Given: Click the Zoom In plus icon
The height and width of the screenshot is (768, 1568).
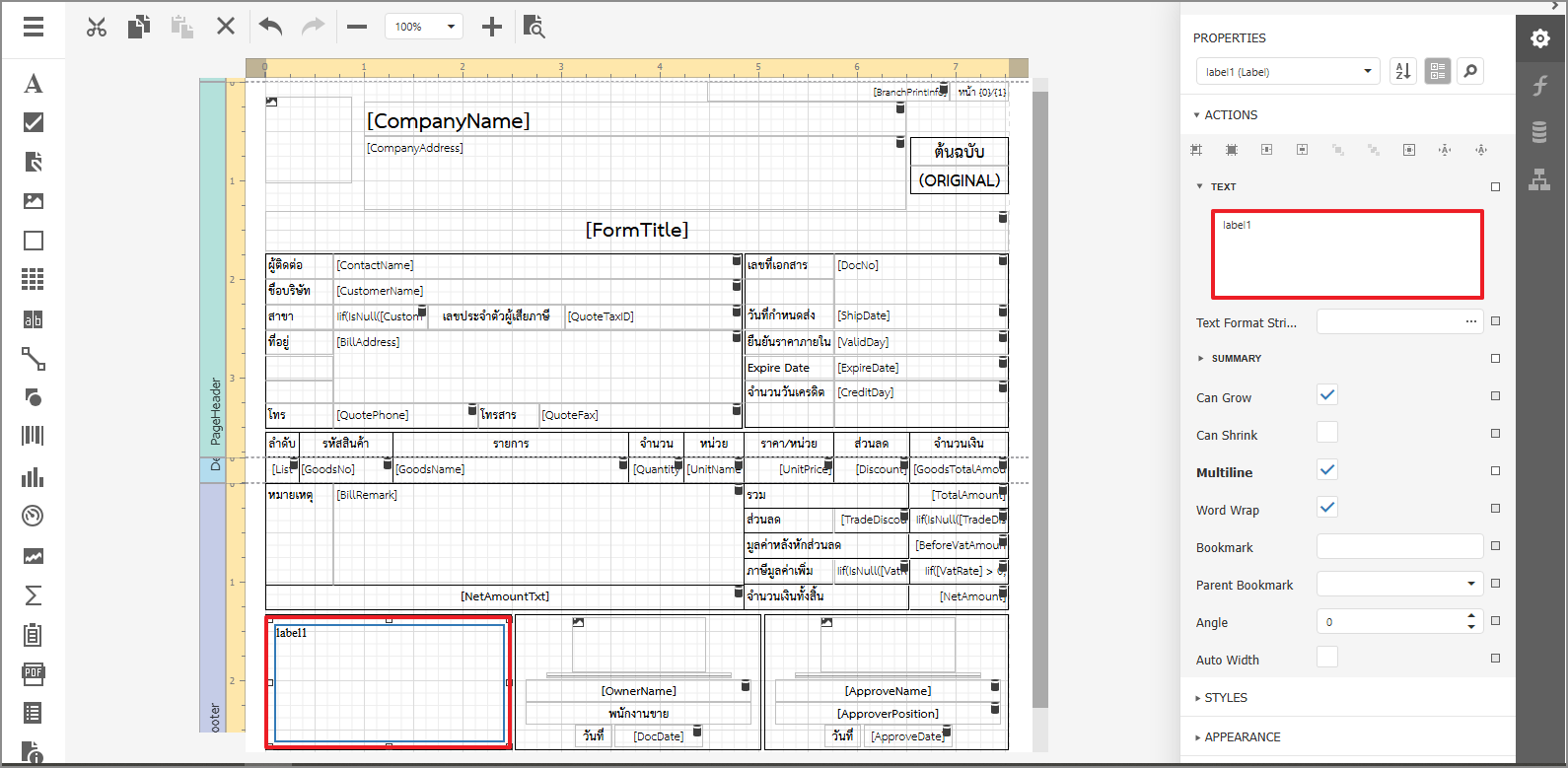Looking at the screenshot, I should pyautogui.click(x=491, y=27).
